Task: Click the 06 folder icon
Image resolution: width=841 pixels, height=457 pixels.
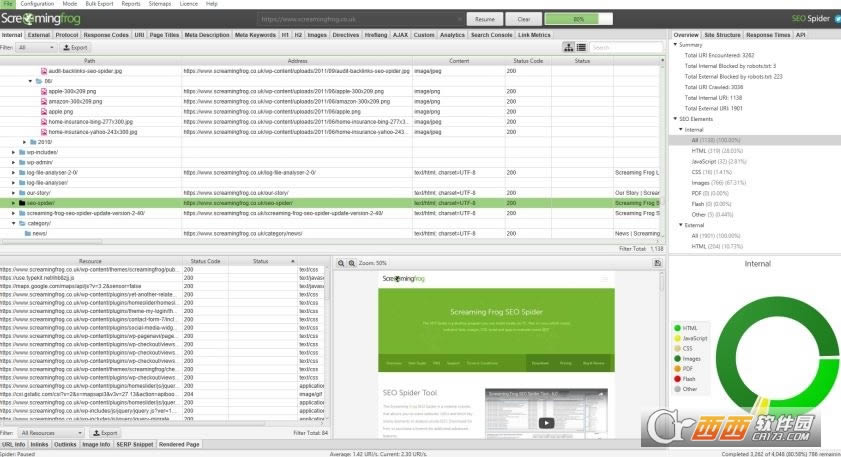Action: click(39, 81)
